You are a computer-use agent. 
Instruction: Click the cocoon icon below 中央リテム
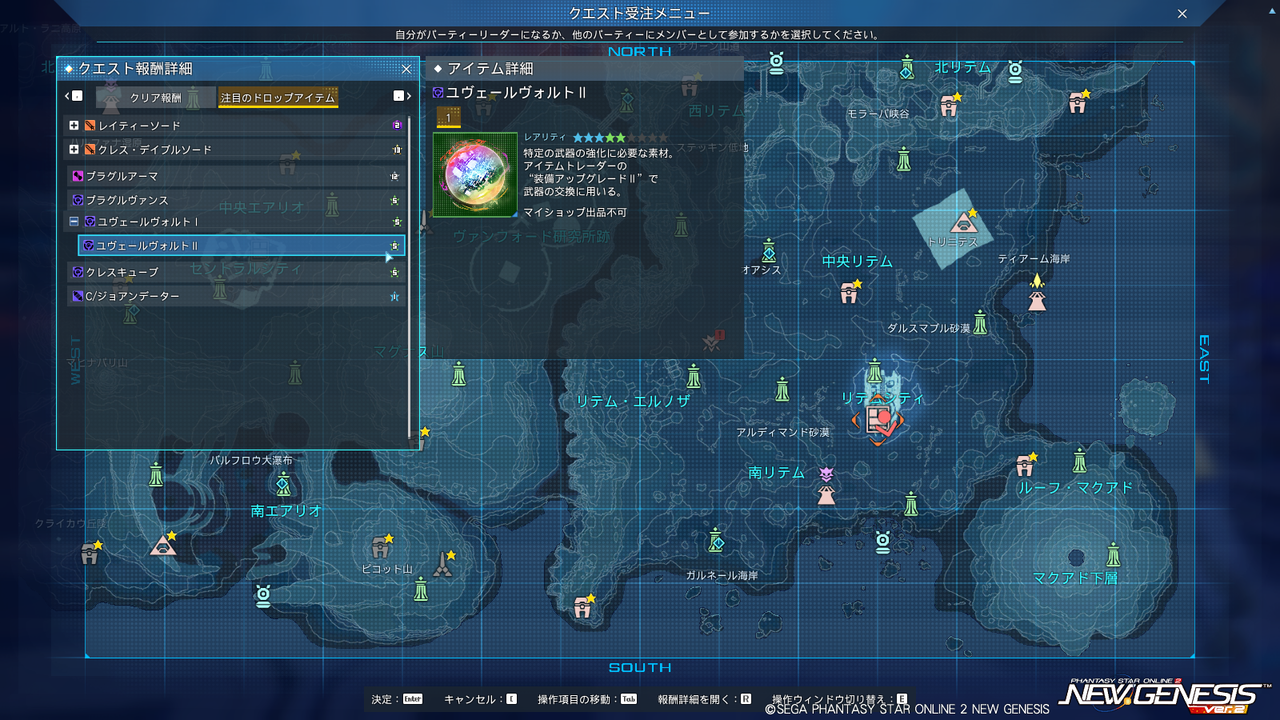850,291
